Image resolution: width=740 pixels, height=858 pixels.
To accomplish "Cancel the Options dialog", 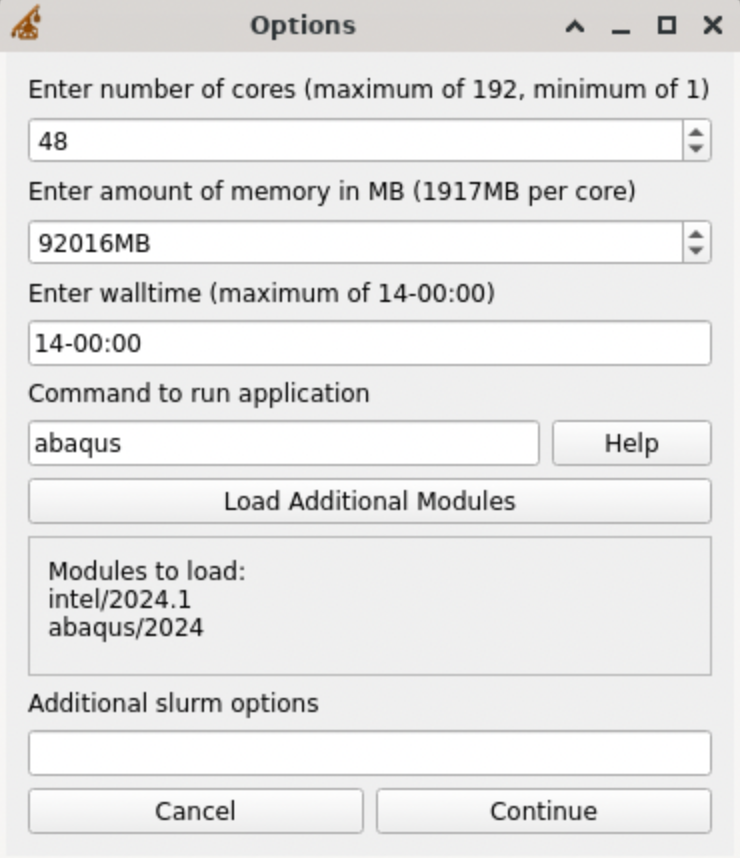I will (x=195, y=811).
